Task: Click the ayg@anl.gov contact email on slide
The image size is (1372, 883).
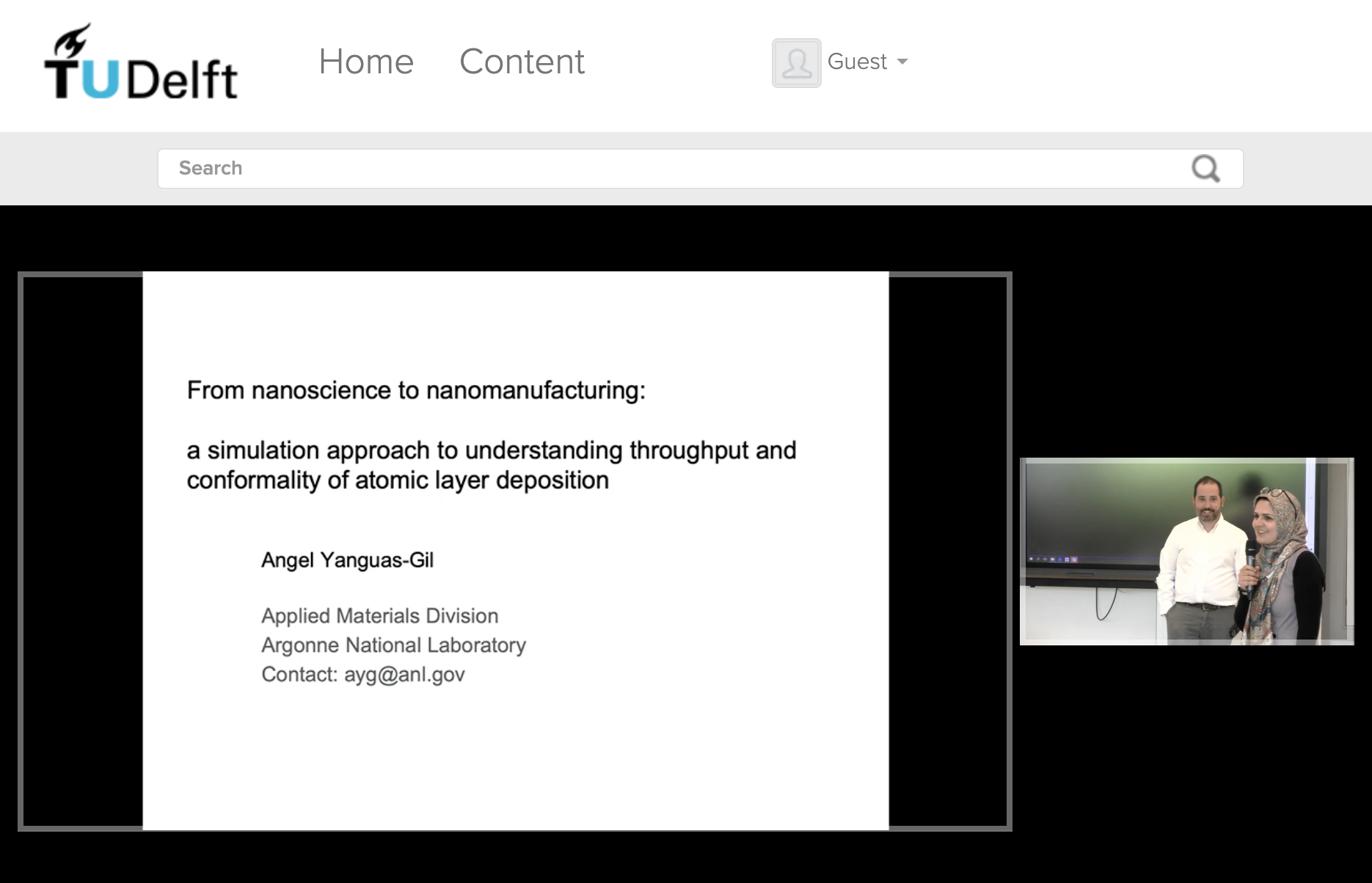Action: coord(404,675)
